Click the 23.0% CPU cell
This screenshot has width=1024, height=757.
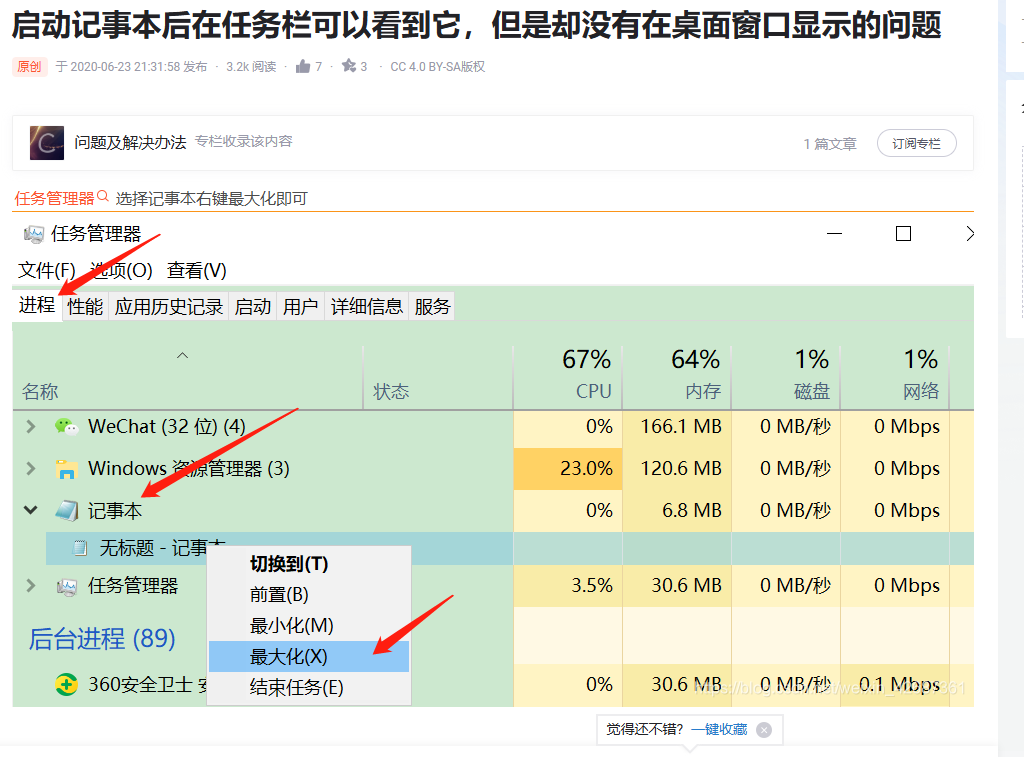[x=568, y=468]
